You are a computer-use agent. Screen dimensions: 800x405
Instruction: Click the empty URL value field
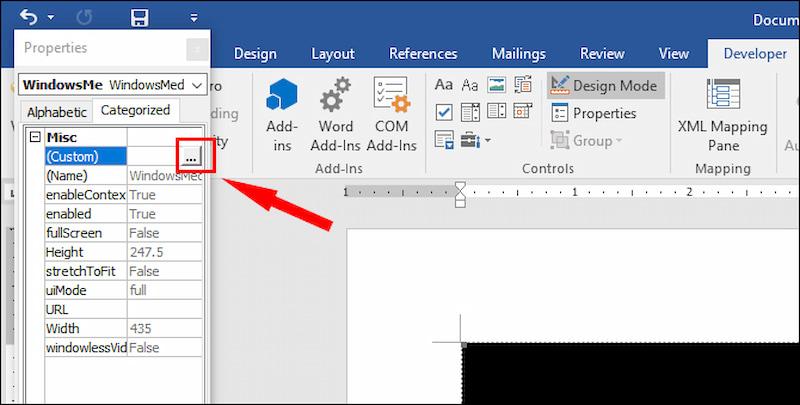[165, 309]
